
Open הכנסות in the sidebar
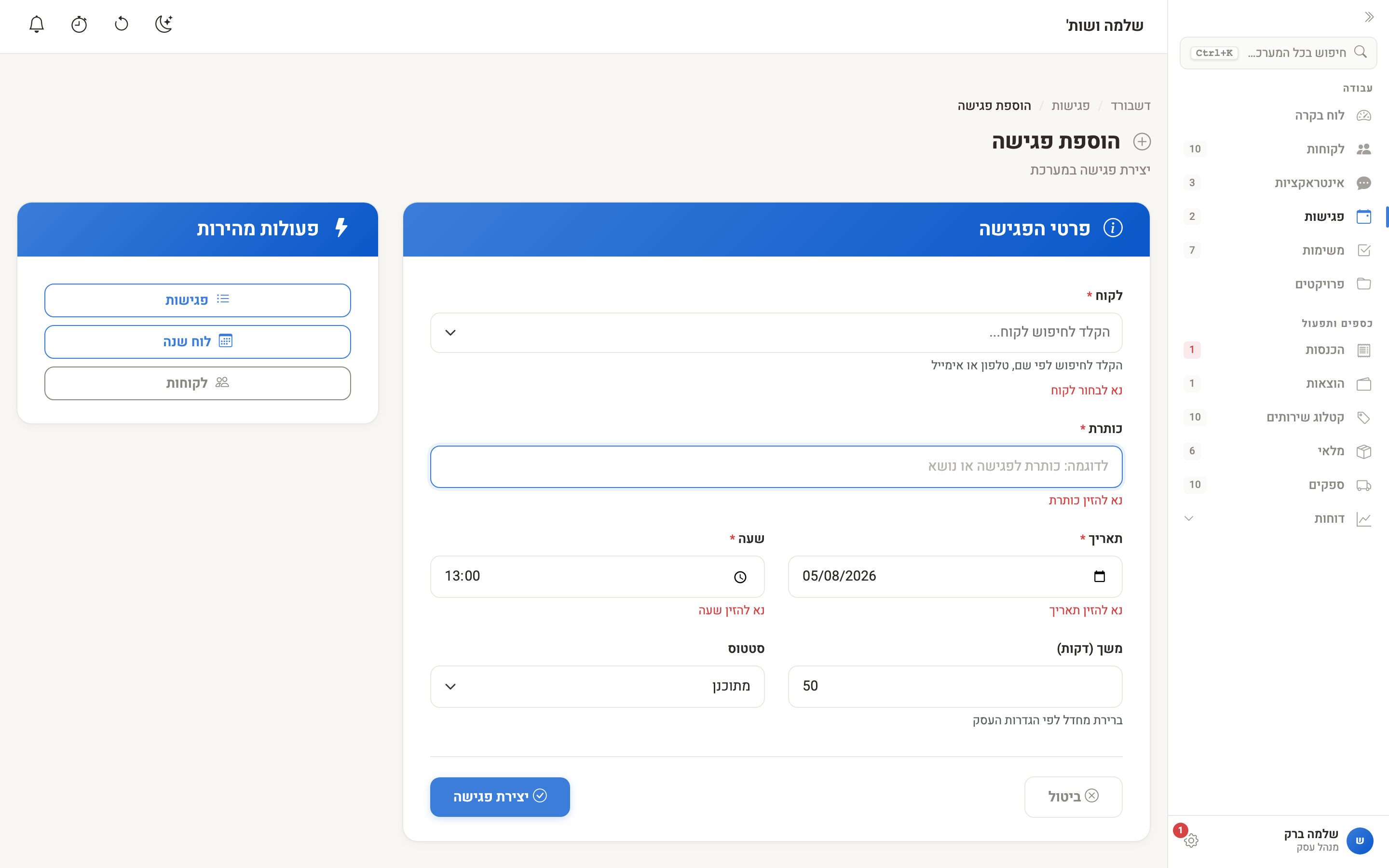click(x=1278, y=350)
